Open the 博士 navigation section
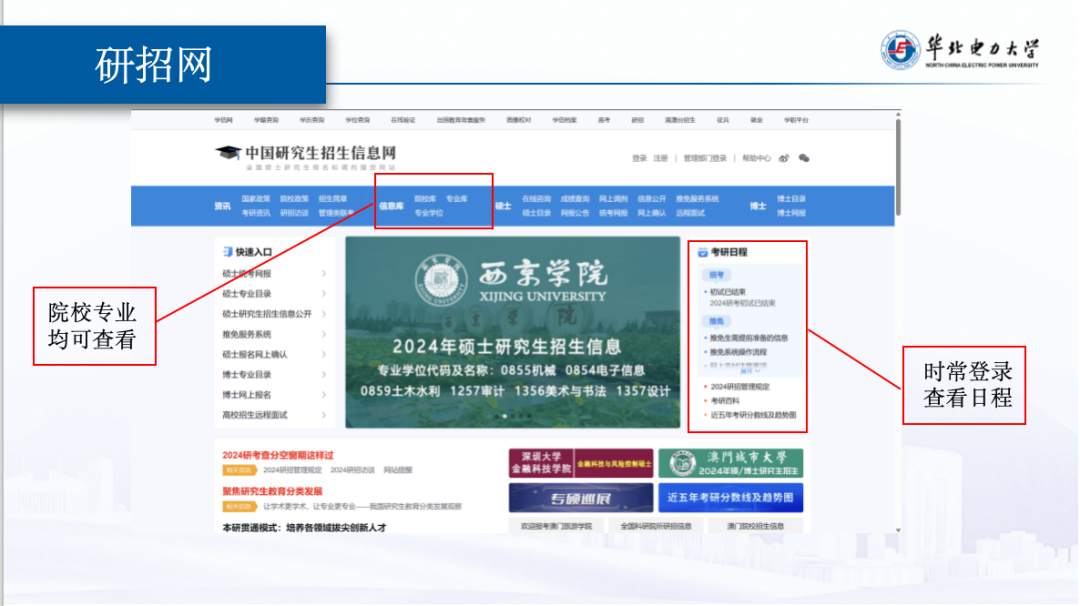 (x=758, y=206)
